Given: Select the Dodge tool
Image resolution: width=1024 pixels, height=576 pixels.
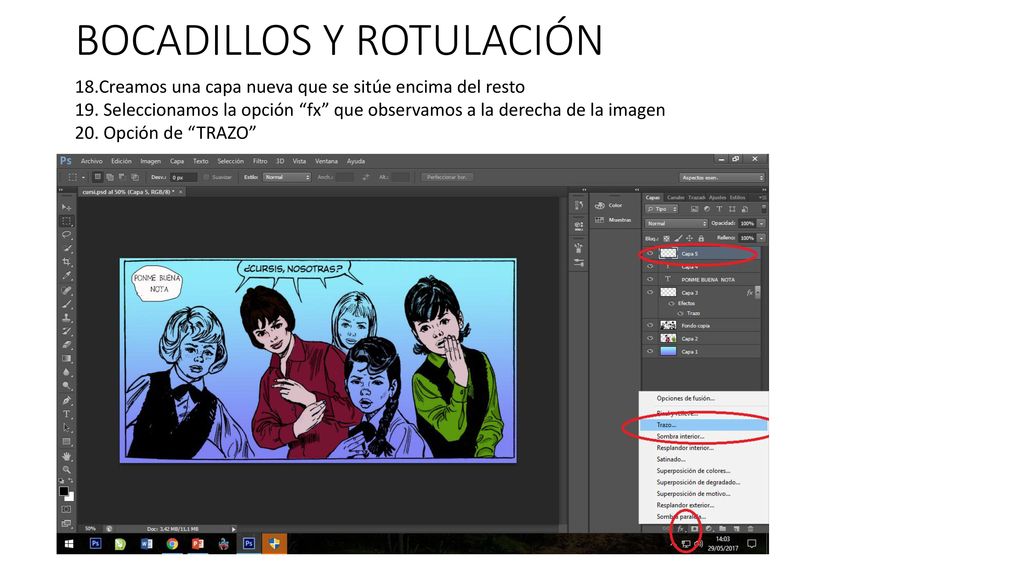Looking at the screenshot, I should point(67,386).
